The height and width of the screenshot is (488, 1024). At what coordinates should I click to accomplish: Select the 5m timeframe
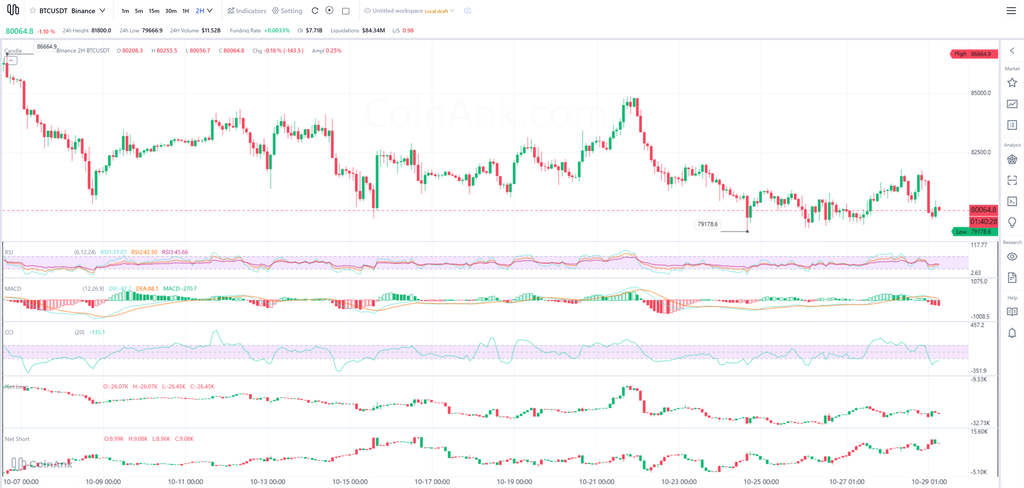(138, 11)
